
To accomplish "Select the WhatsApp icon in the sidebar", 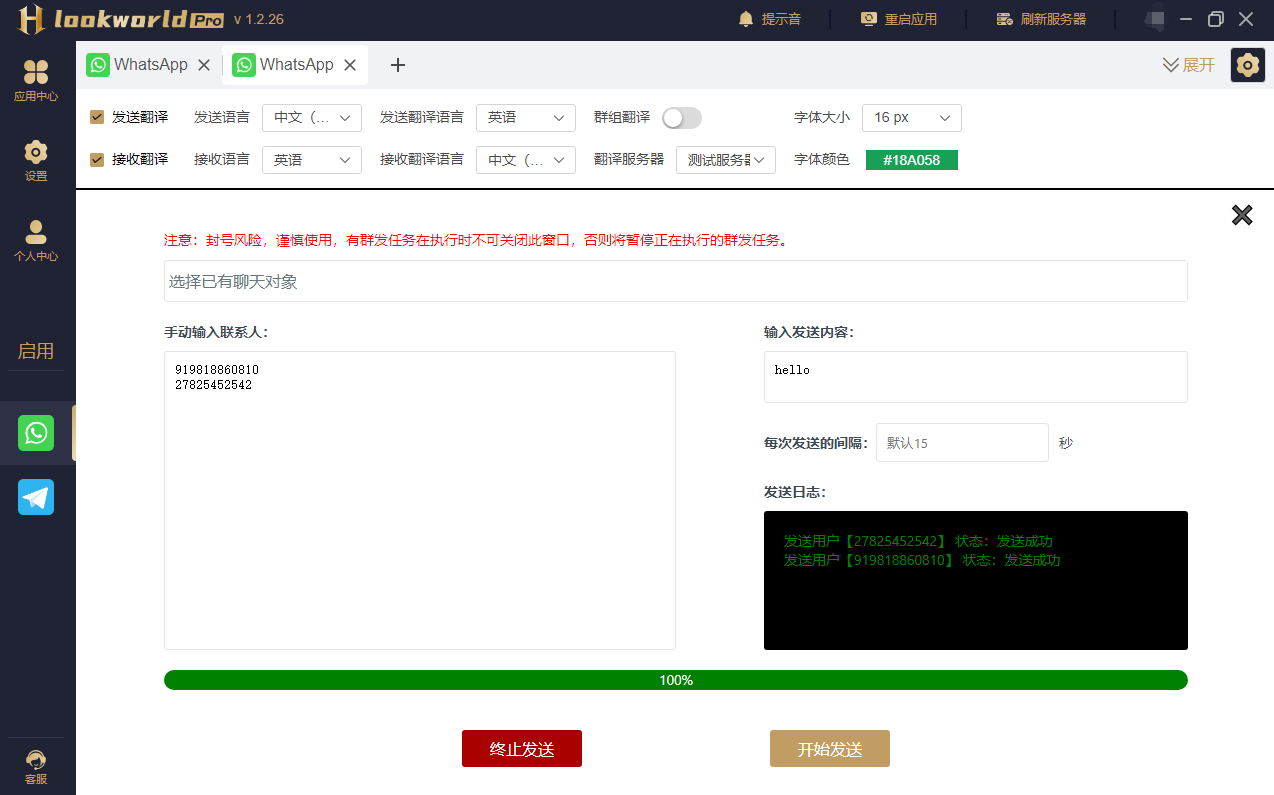I will click(x=36, y=433).
